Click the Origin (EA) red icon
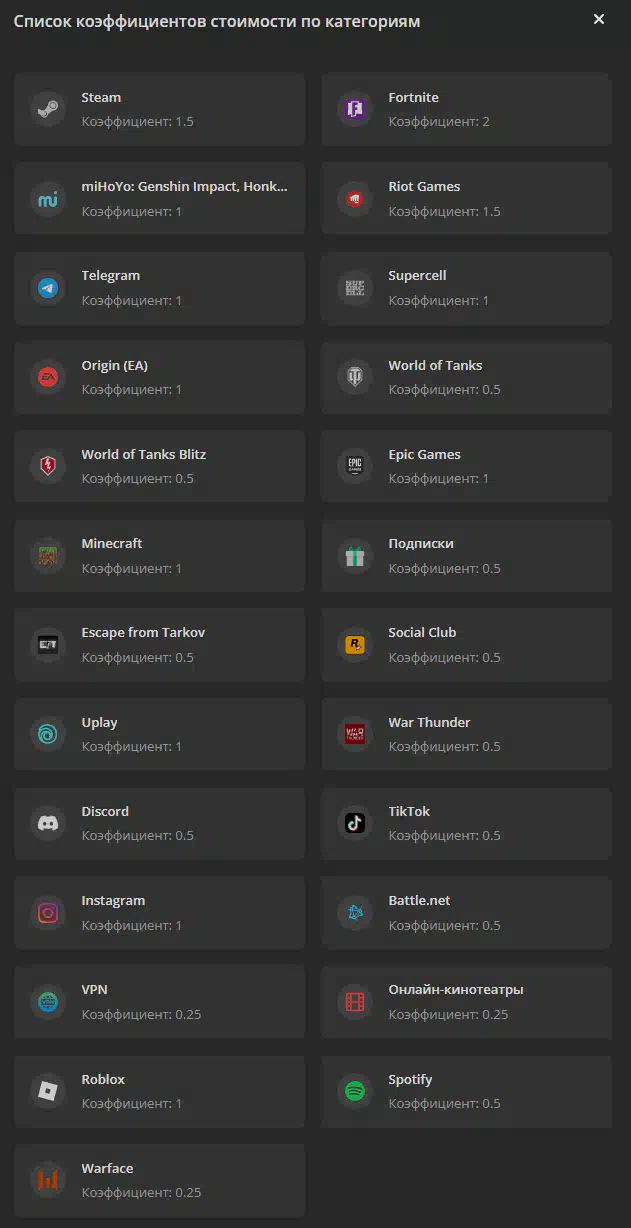 [x=47, y=377]
